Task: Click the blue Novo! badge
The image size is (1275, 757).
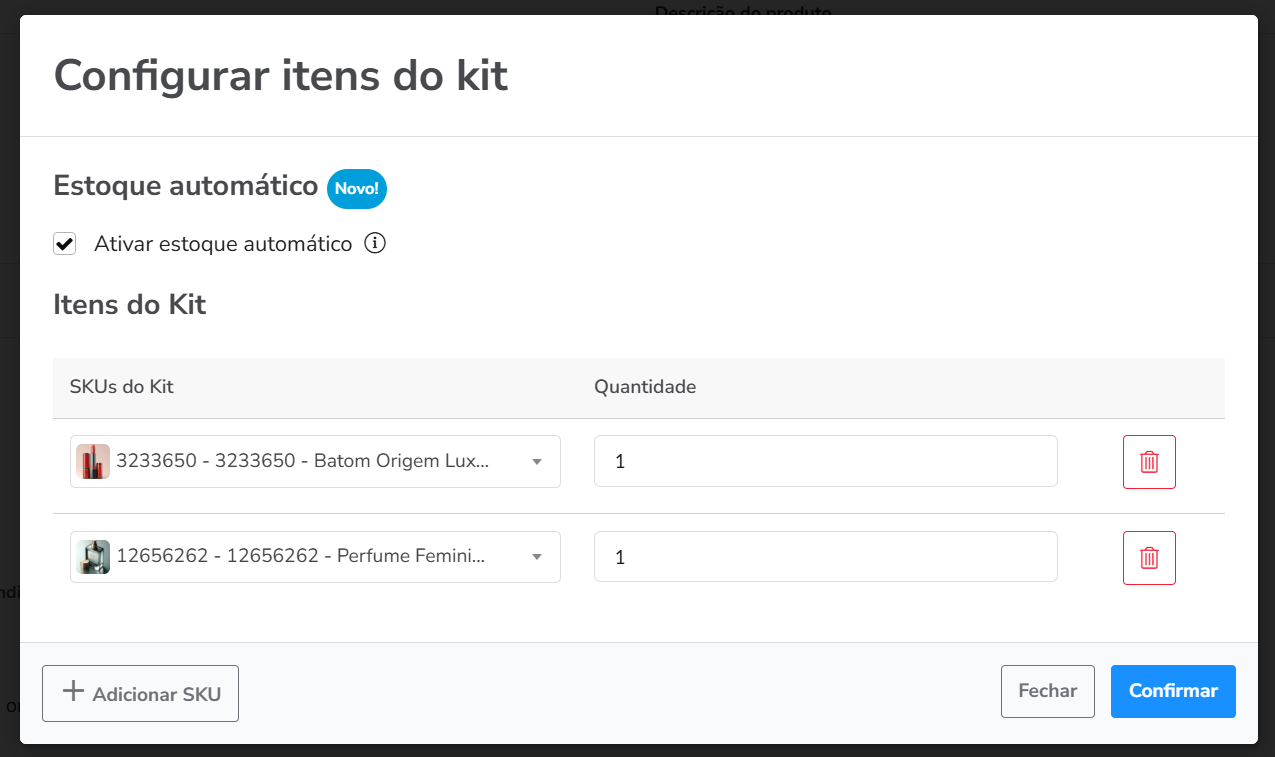Action: [357, 188]
